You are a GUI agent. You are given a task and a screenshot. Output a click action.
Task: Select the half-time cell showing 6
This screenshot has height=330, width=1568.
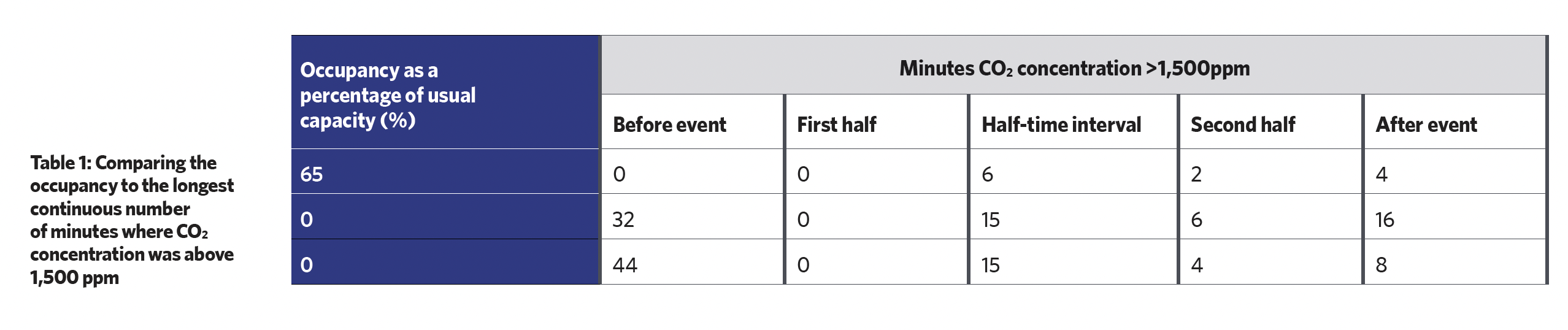[x=1074, y=172]
